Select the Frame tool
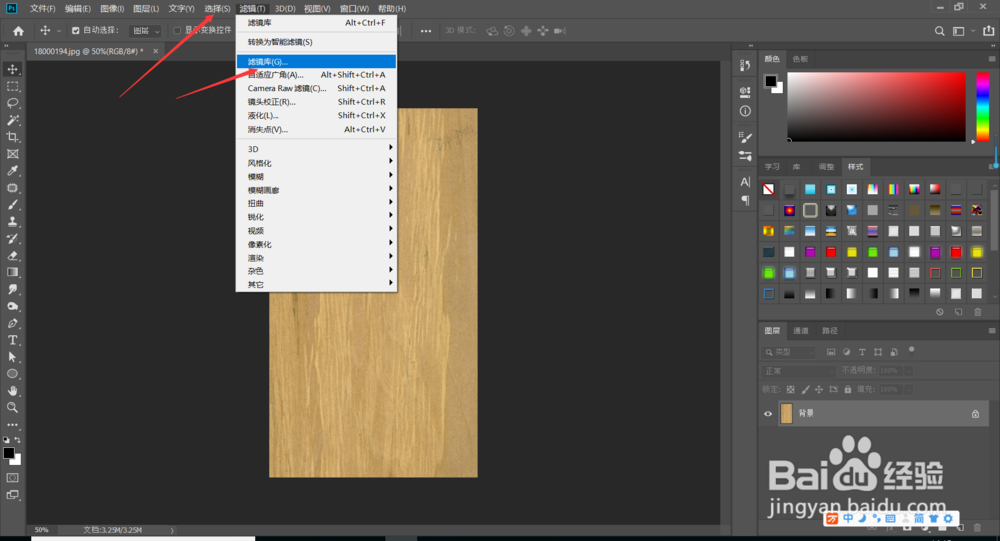The width and height of the screenshot is (1000, 541). coord(12,154)
